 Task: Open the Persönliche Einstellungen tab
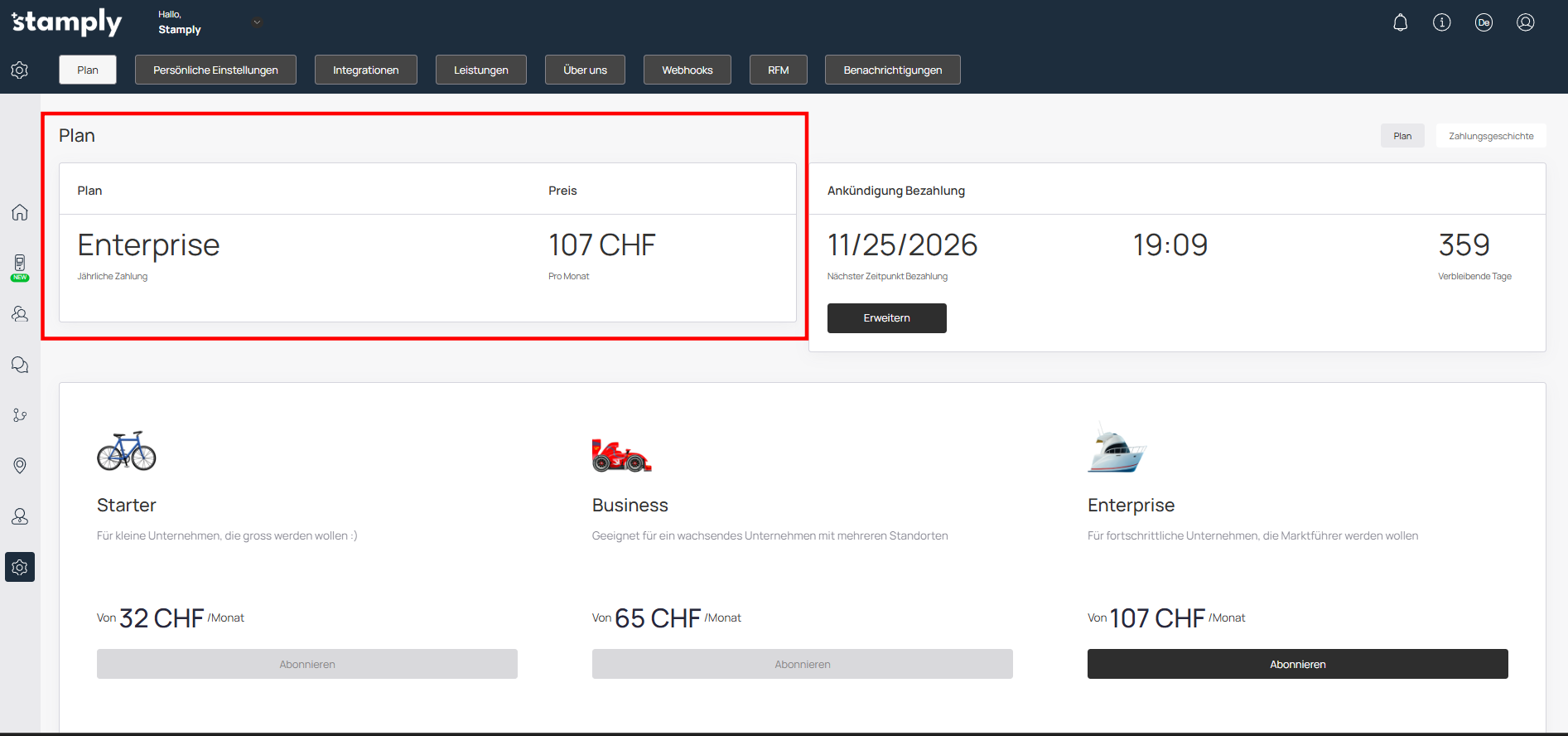pyautogui.click(x=215, y=70)
